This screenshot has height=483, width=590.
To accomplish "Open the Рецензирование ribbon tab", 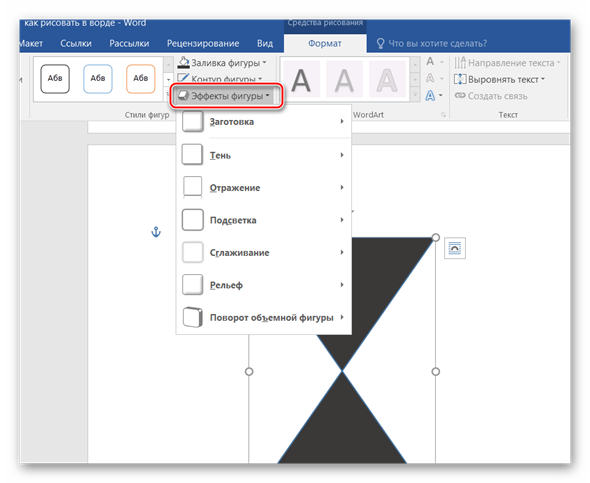I will pos(203,44).
